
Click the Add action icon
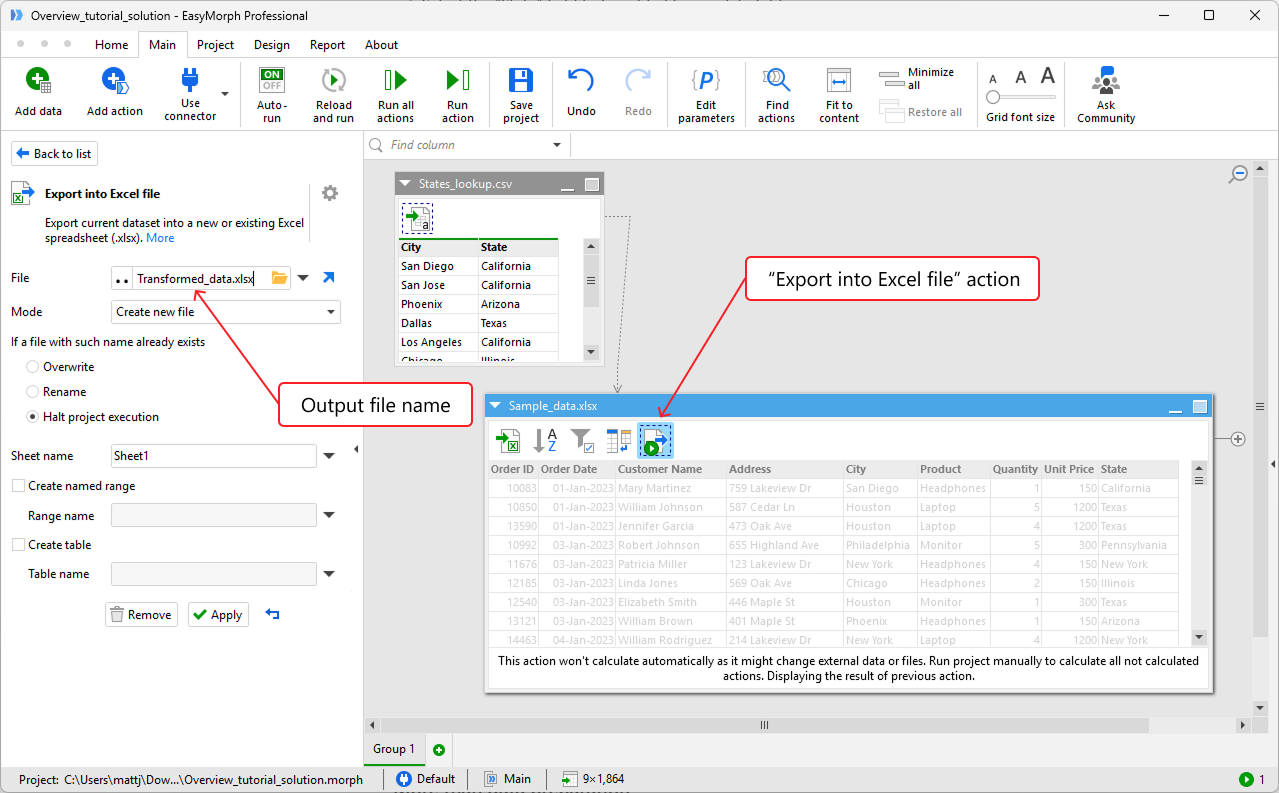coord(115,81)
